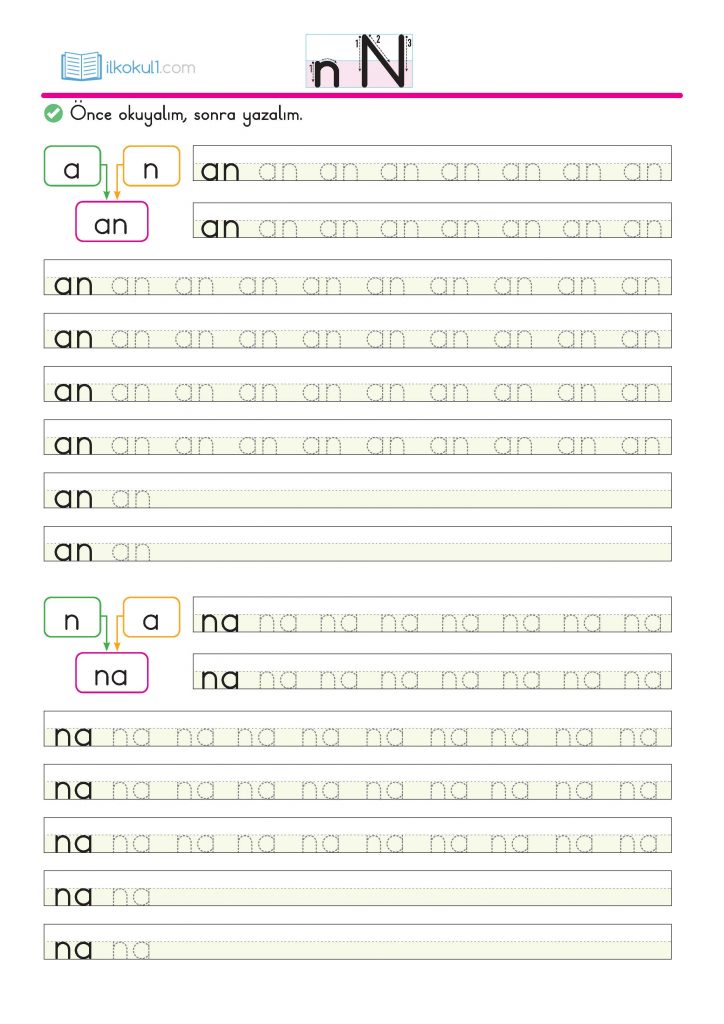Click the orange box containing letter n

click(x=151, y=168)
